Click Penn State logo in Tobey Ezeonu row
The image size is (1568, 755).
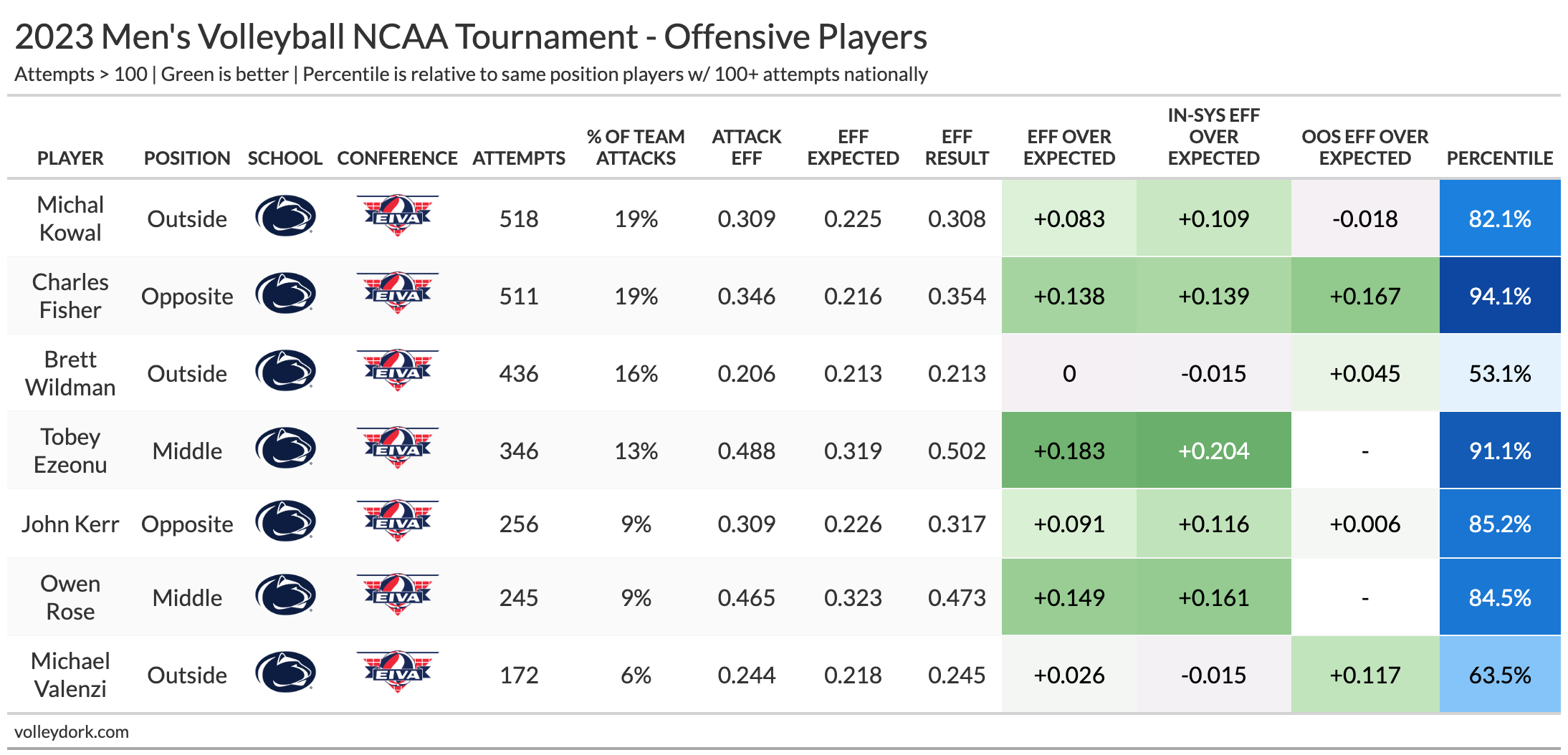[285, 448]
